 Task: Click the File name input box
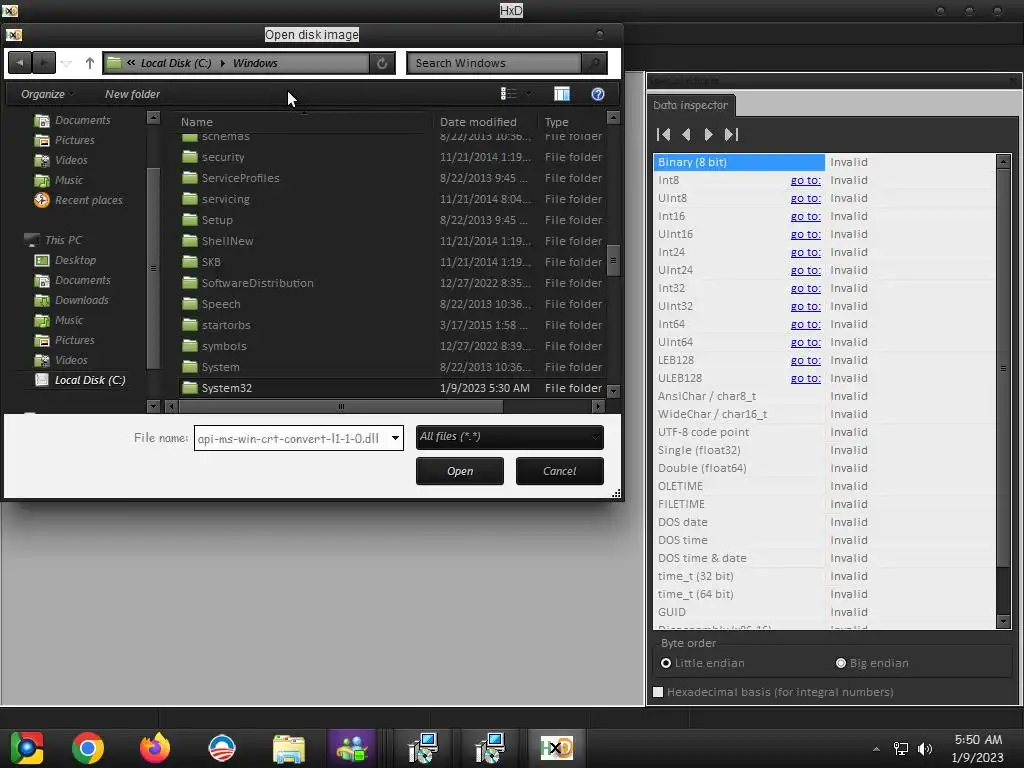click(x=291, y=438)
